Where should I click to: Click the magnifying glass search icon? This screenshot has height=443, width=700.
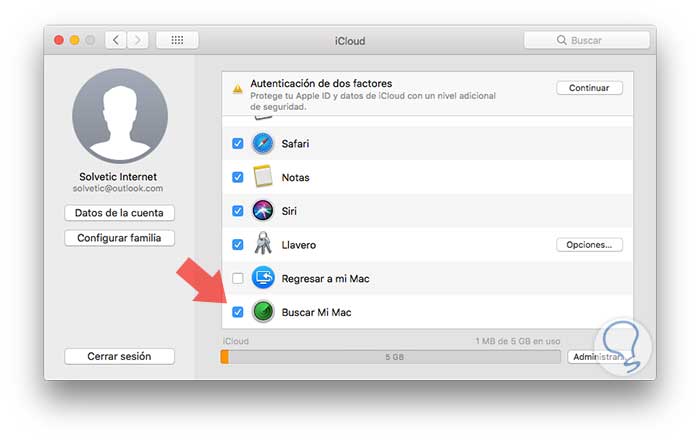561,40
